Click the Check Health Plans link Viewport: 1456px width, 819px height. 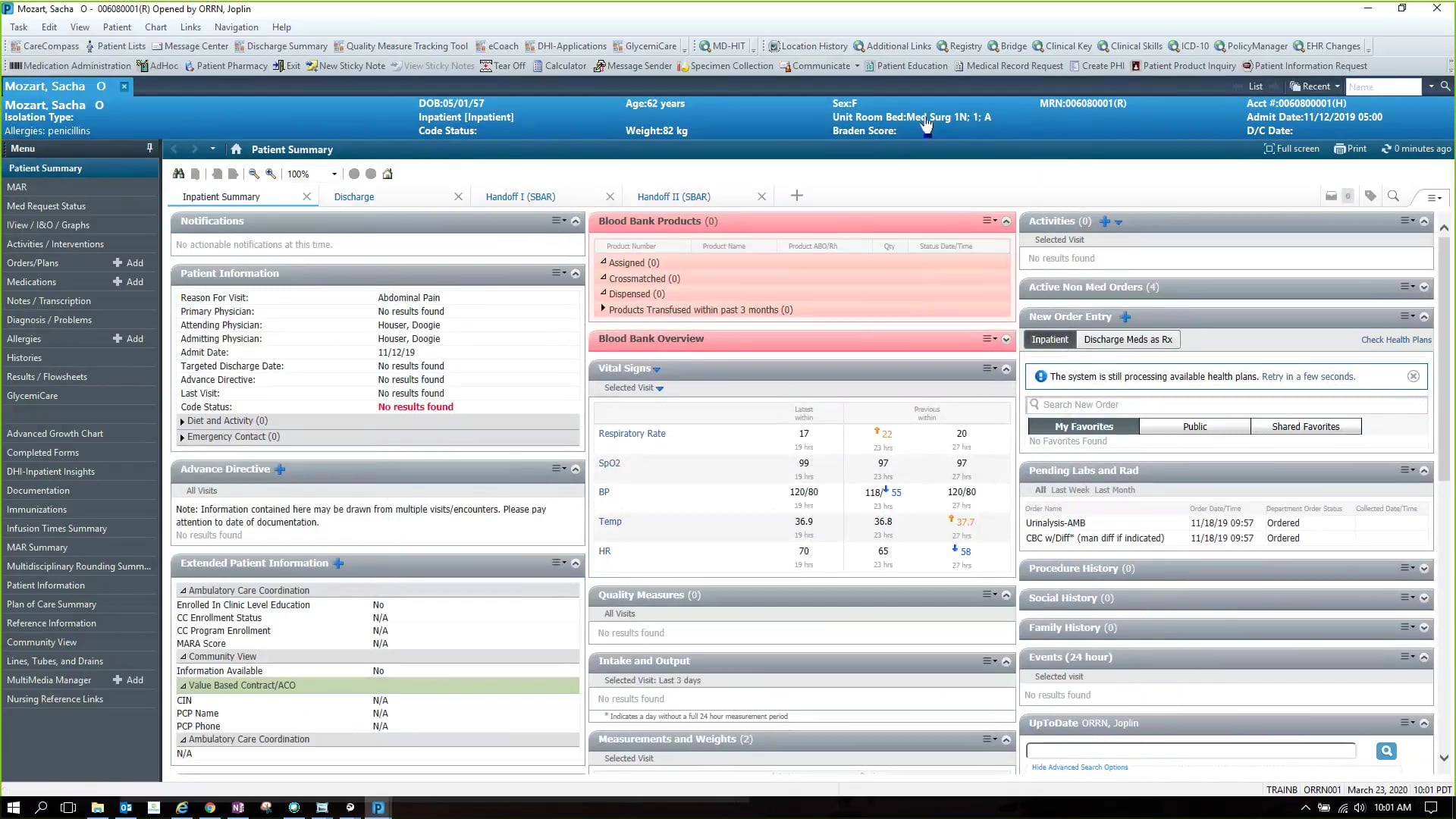click(1396, 340)
